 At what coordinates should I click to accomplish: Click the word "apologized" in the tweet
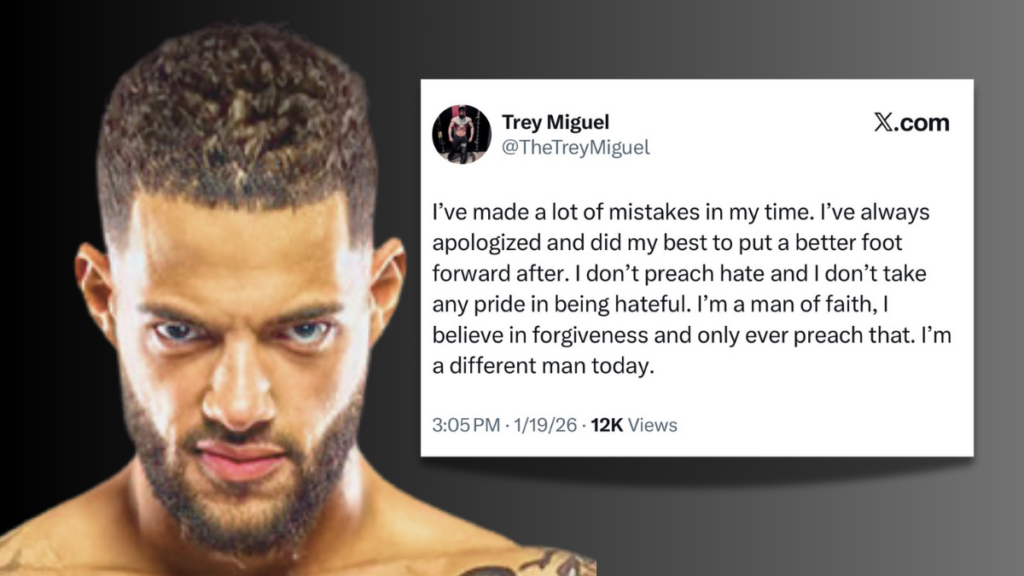tap(482, 243)
